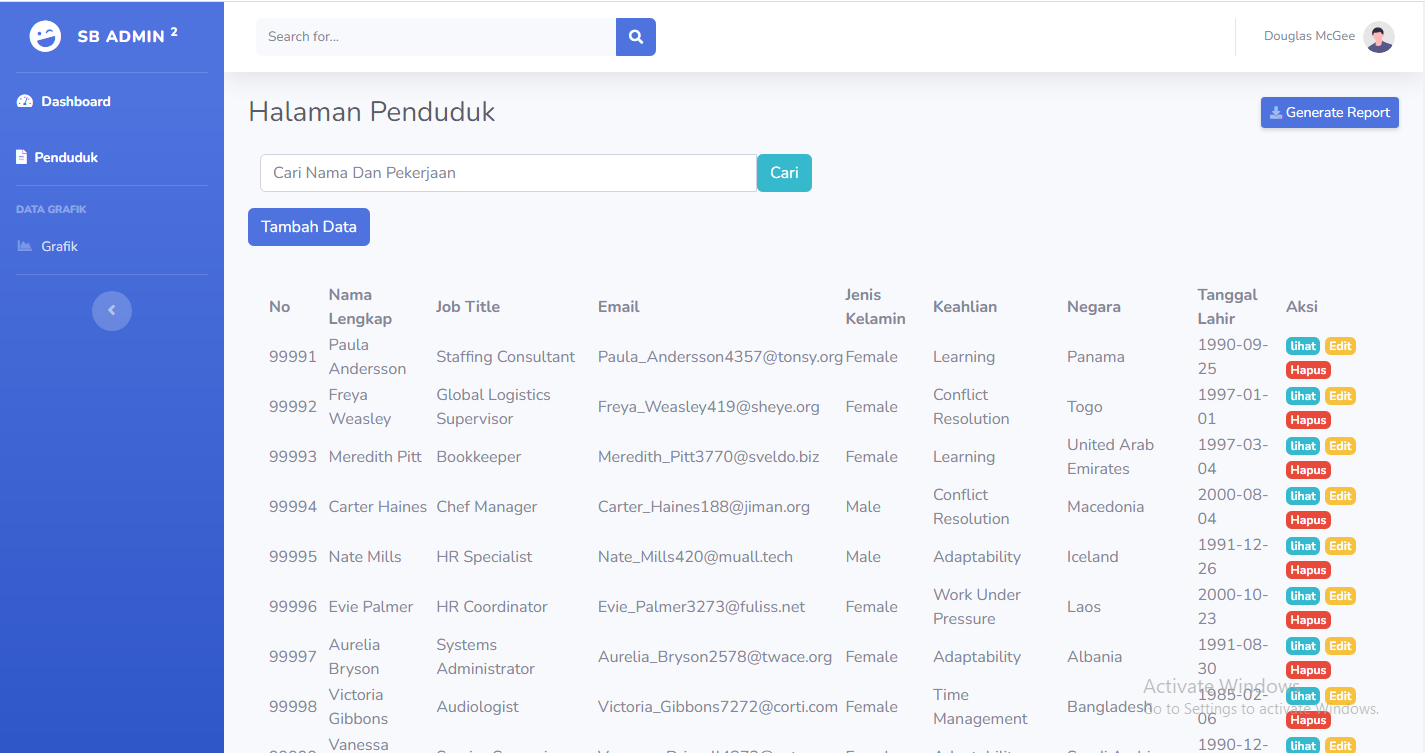Click Hapus for Meredith Pitt row
This screenshot has height=753, width=1425.
coord(1308,470)
